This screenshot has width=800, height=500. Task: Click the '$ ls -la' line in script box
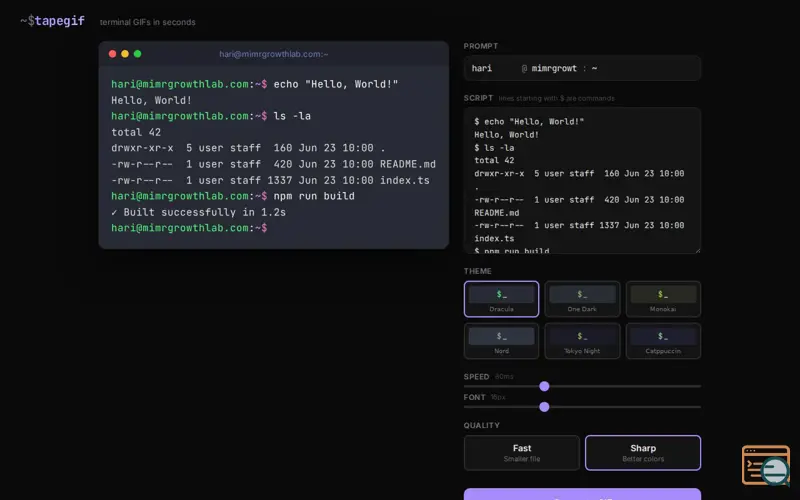coord(494,147)
